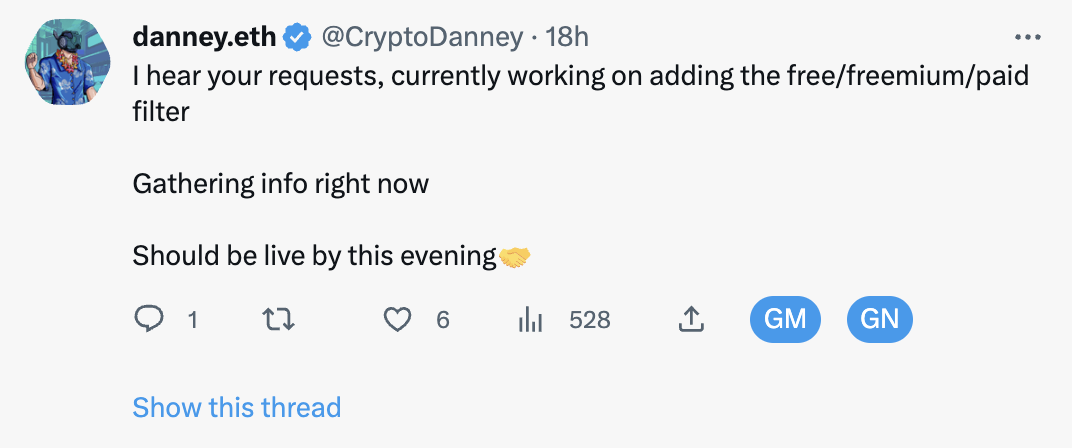Image resolution: width=1072 pixels, height=448 pixels.
Task: Click the GM button
Action: (x=785, y=319)
